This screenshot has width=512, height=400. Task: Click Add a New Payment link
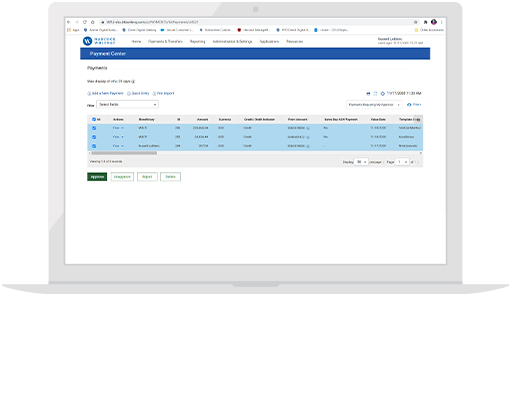(x=105, y=93)
